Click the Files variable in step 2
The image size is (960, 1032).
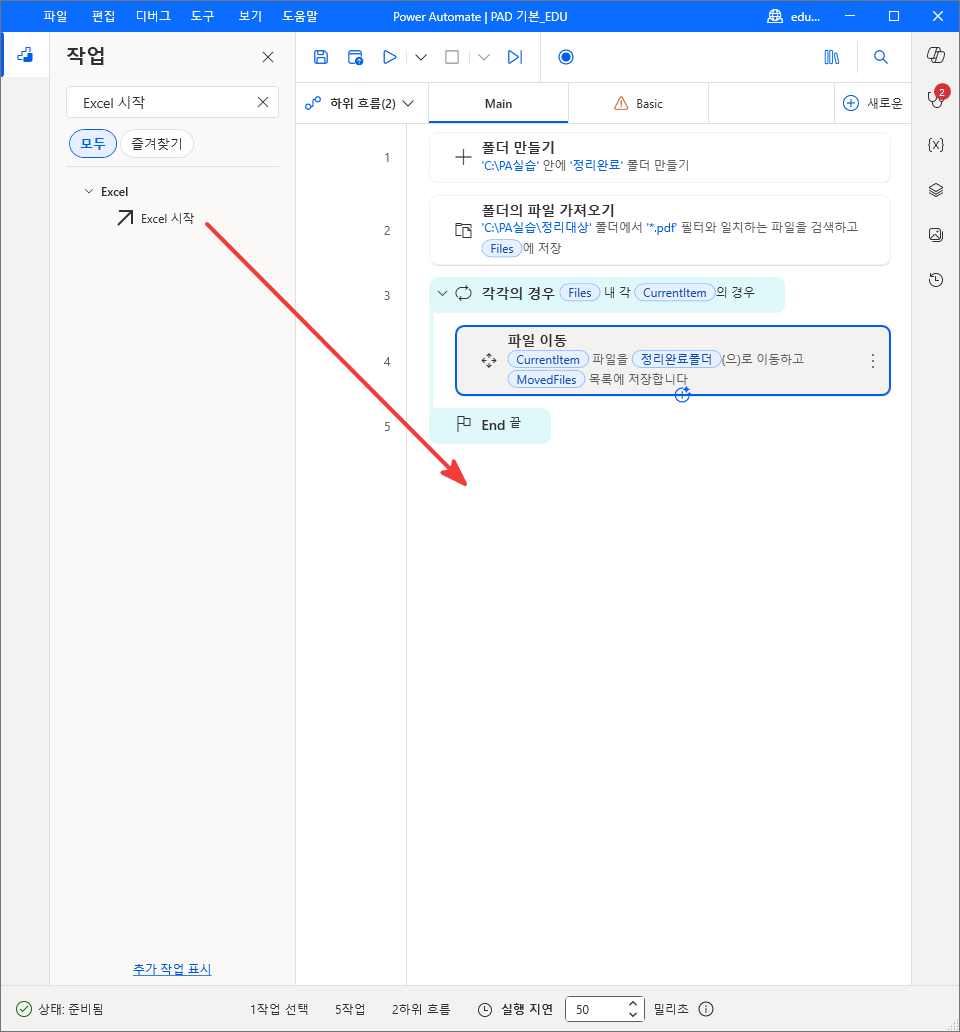(x=501, y=249)
